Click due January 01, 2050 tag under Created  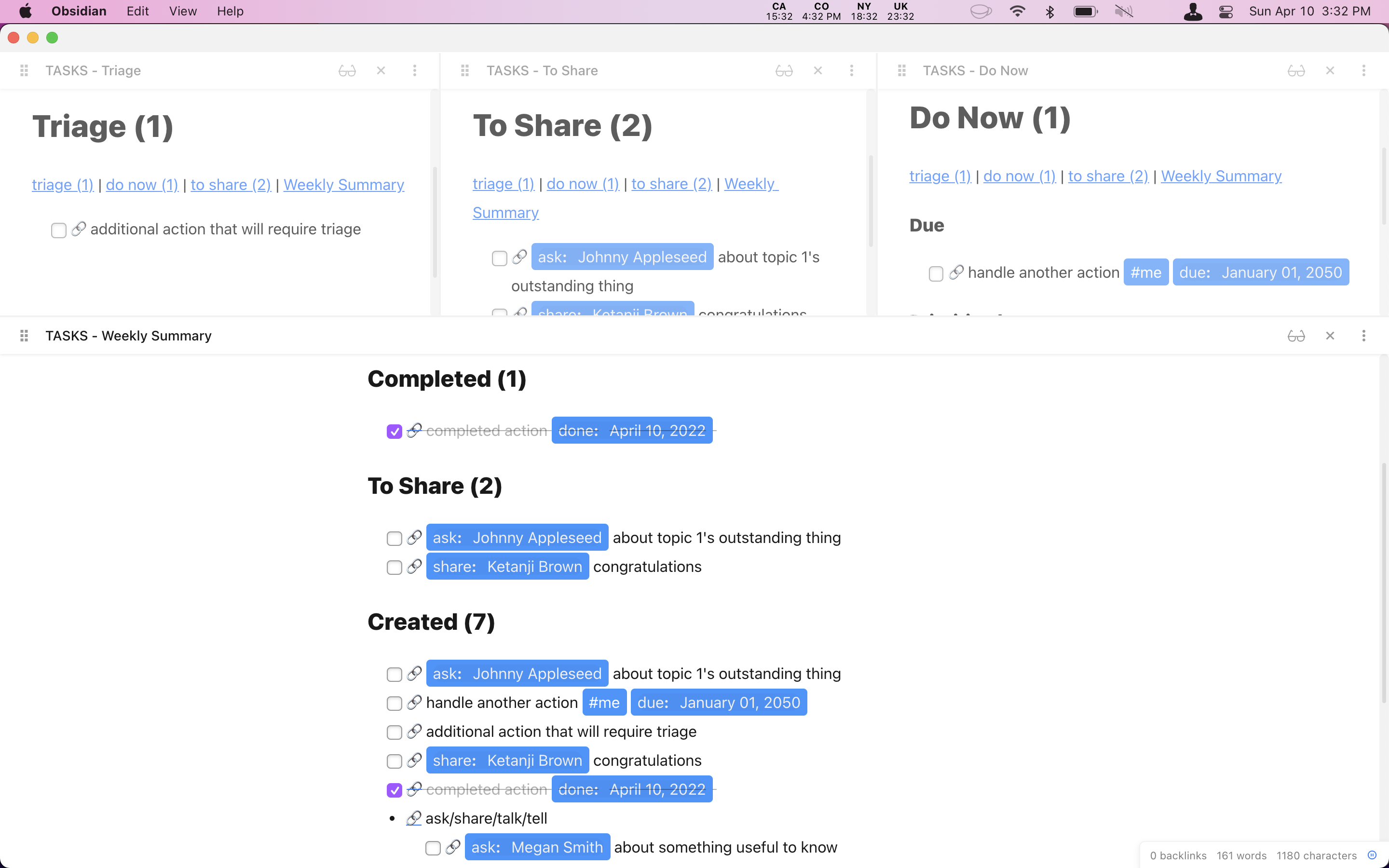coord(719,703)
